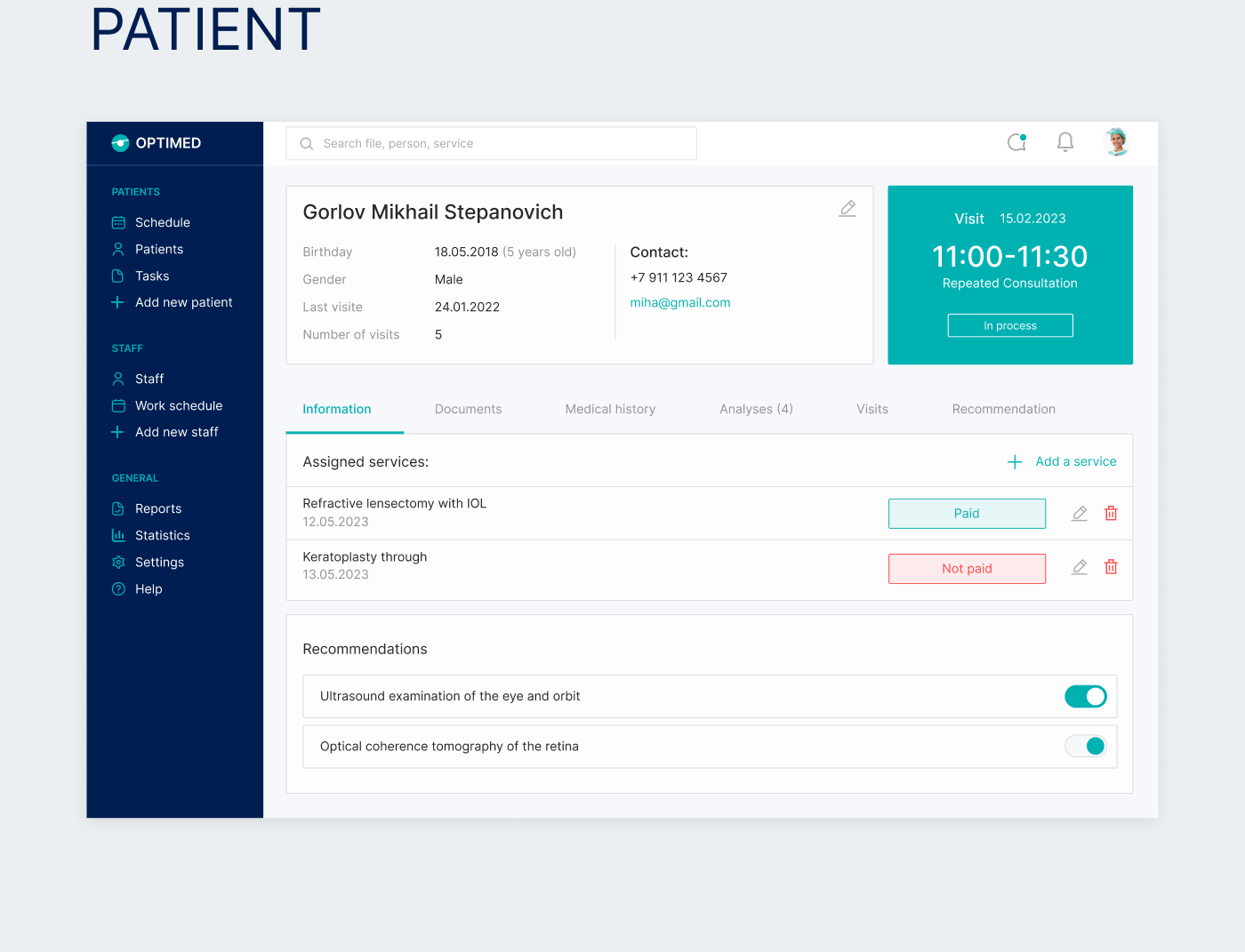This screenshot has height=952, width=1245.
Task: Click the search file, person, service field
Action: point(491,143)
